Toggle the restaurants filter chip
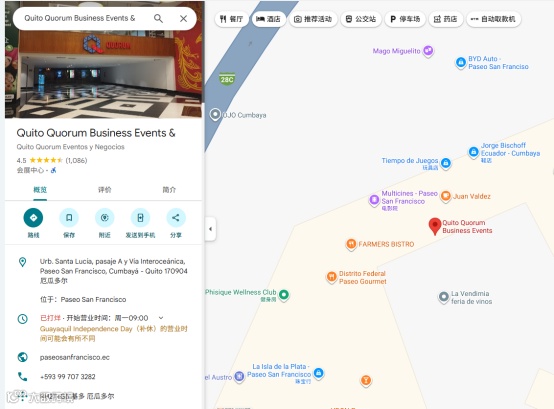The image size is (554, 409). (231, 19)
